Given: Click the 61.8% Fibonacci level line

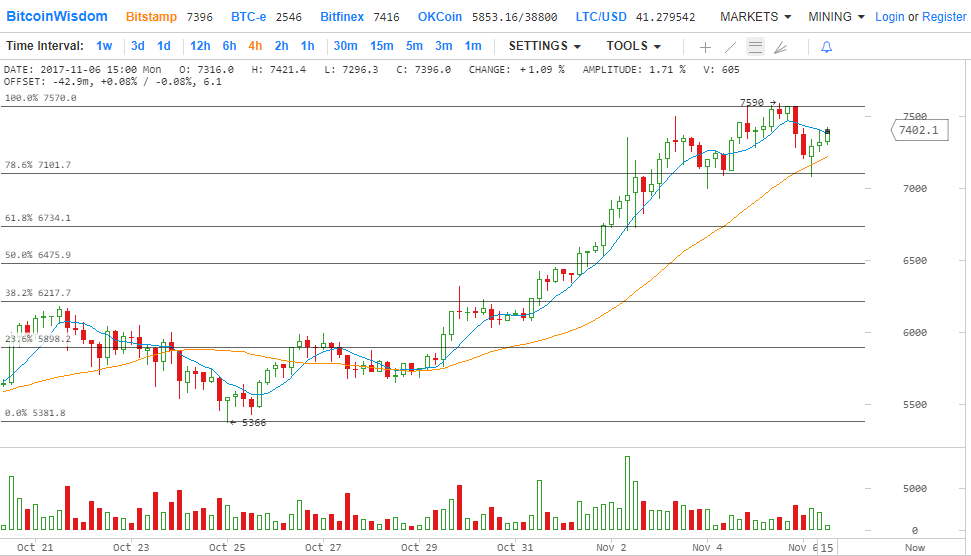Looking at the screenshot, I should pos(400,226).
